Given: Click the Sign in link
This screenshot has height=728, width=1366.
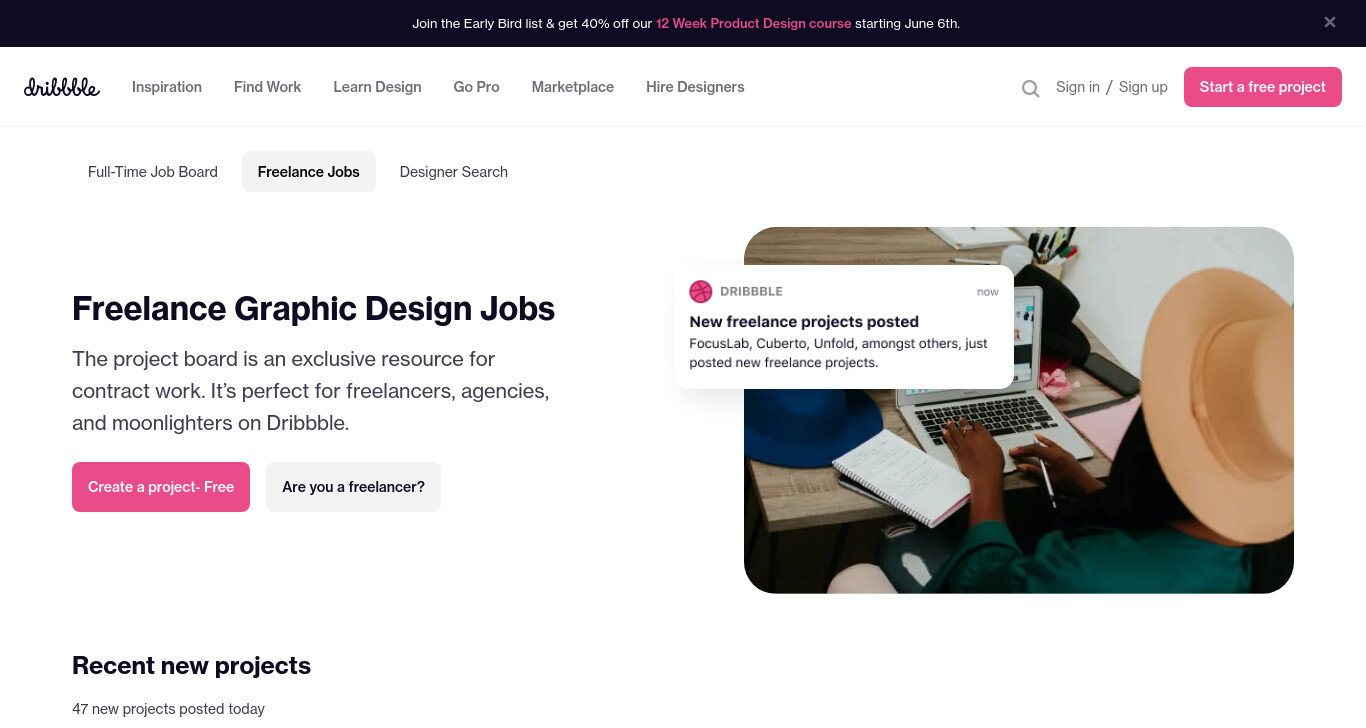Looking at the screenshot, I should 1078,87.
